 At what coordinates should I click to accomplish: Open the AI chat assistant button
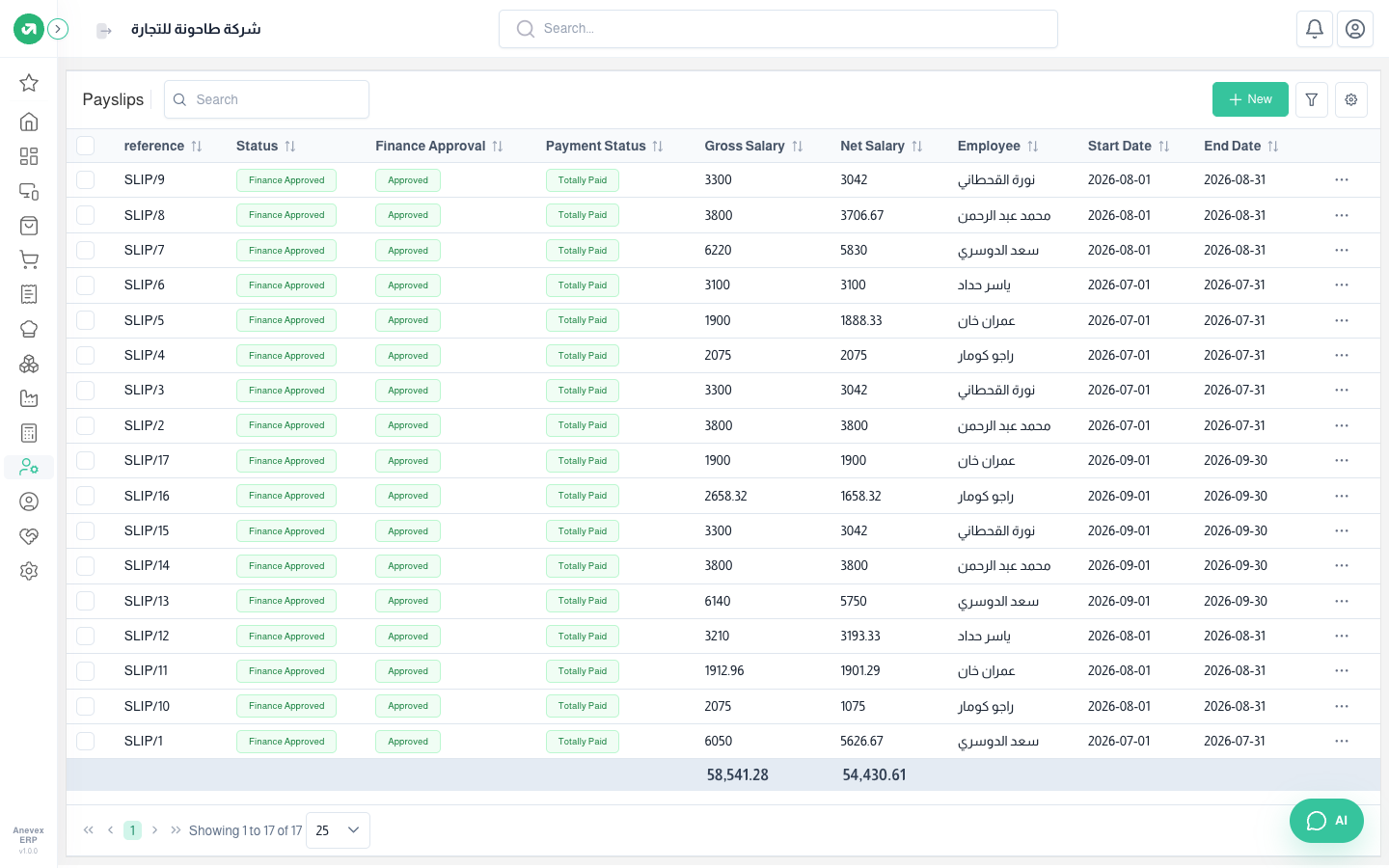[1326, 821]
